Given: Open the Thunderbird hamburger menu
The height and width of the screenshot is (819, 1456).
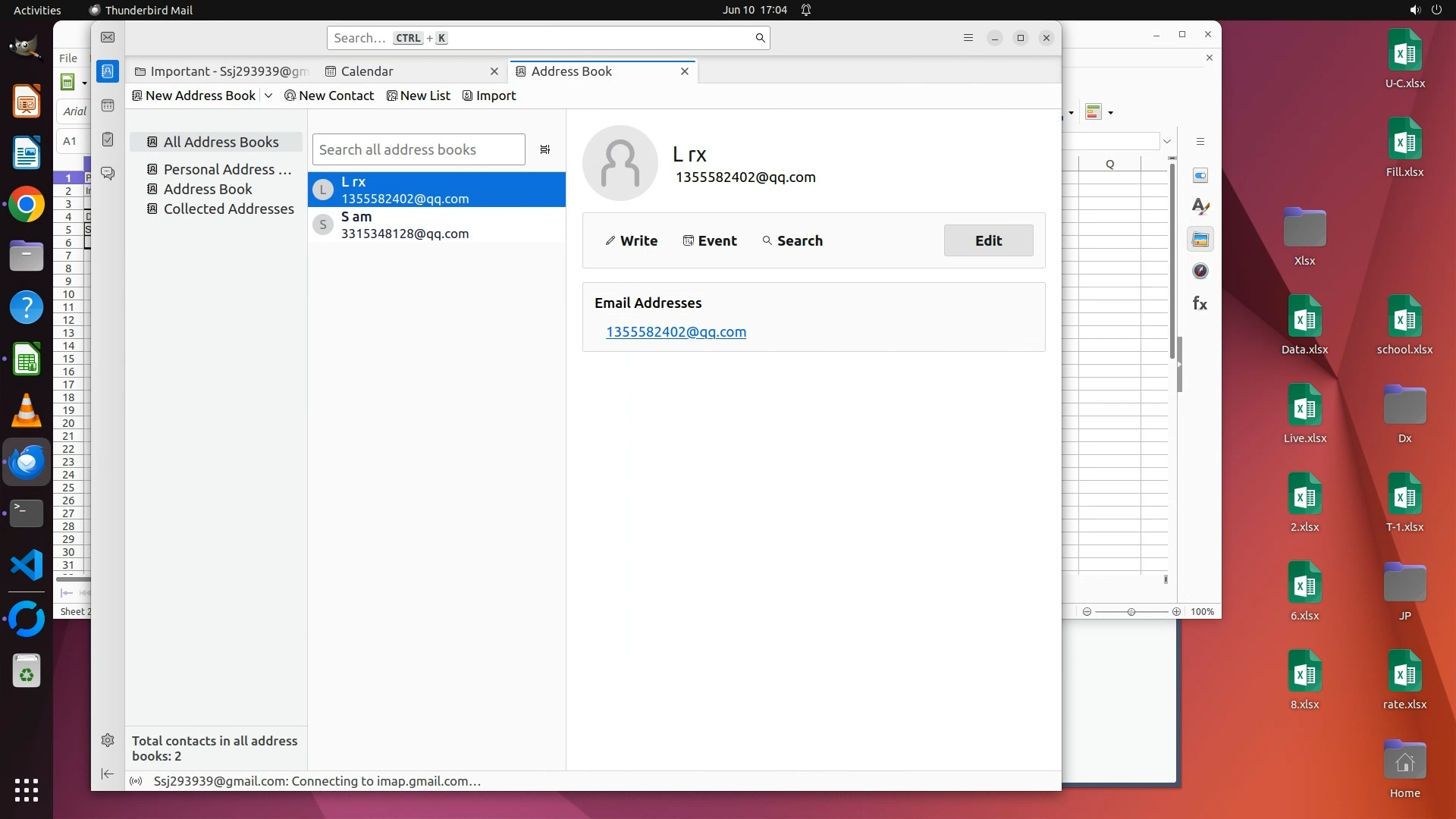Looking at the screenshot, I should click(x=968, y=38).
